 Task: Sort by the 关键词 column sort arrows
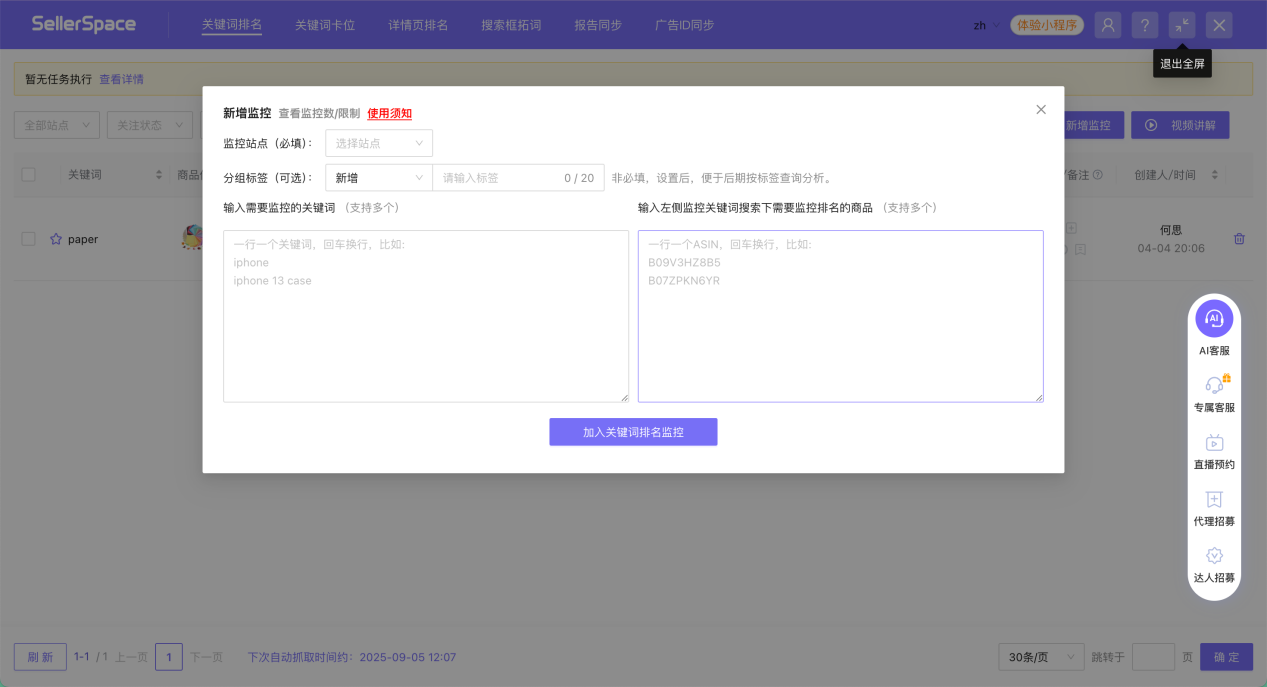coord(159,175)
